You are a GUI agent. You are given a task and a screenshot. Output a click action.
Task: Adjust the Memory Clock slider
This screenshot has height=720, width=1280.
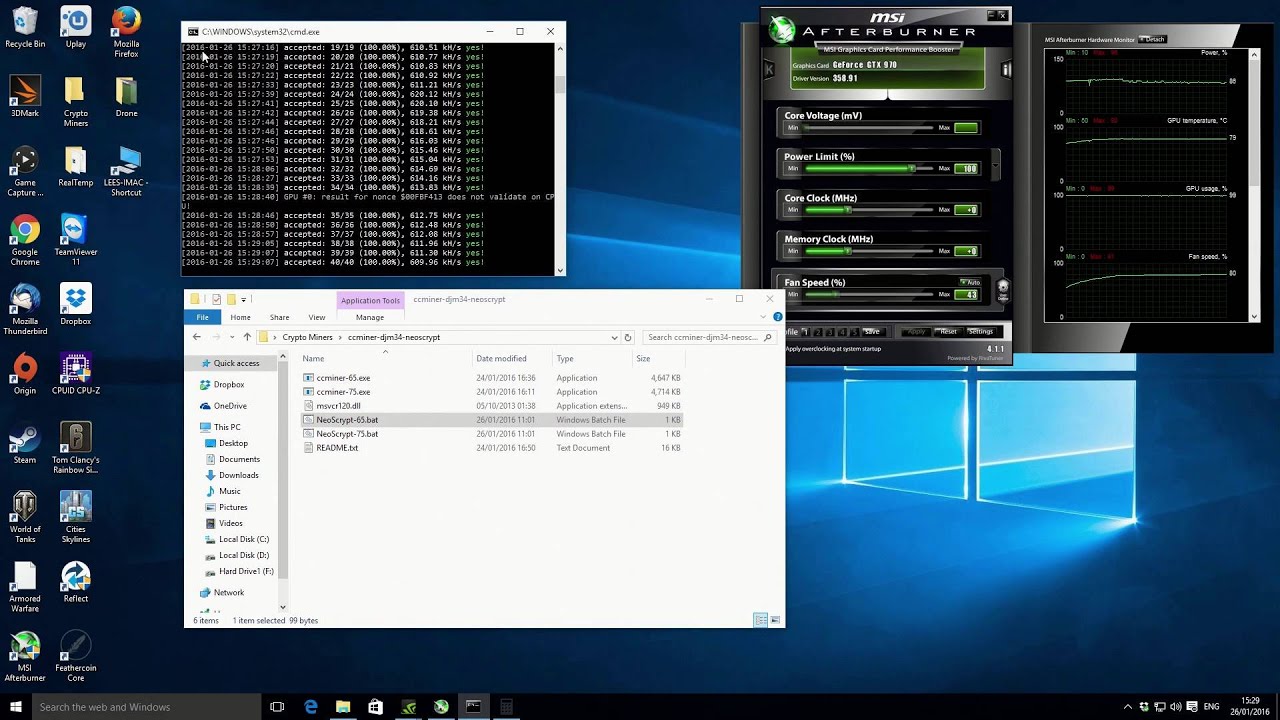tap(869, 251)
